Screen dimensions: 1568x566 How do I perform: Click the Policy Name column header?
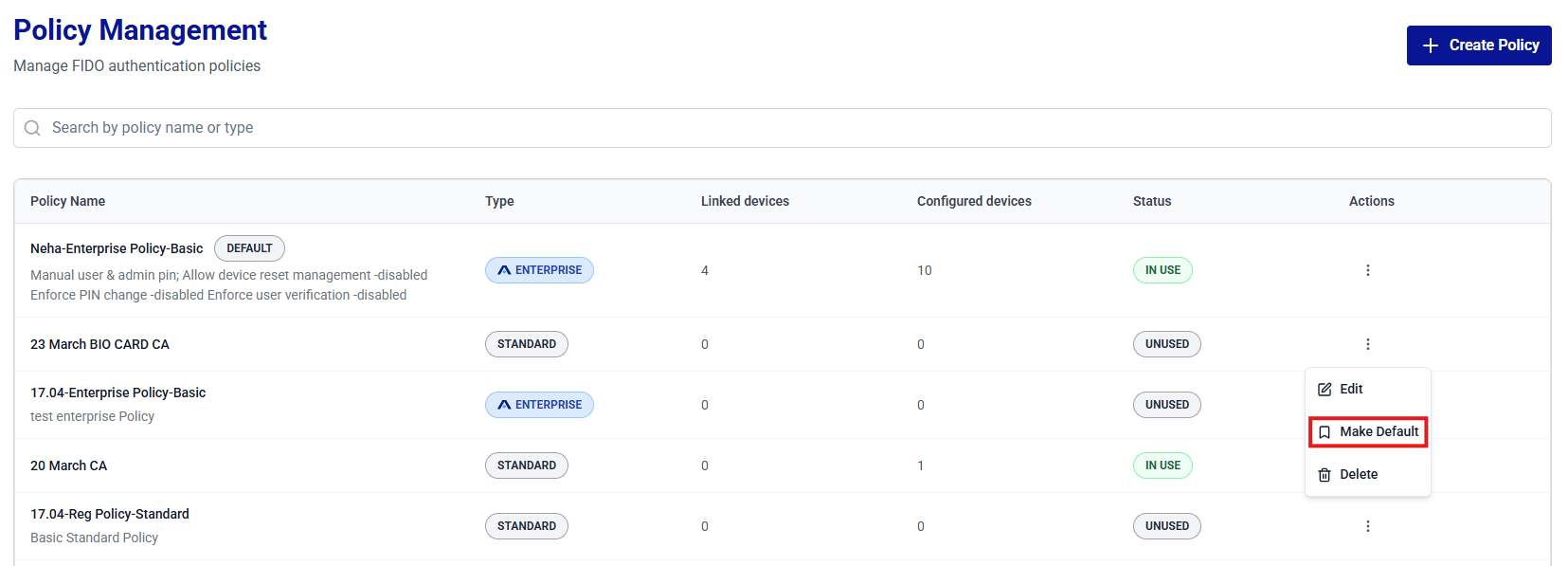click(x=67, y=201)
